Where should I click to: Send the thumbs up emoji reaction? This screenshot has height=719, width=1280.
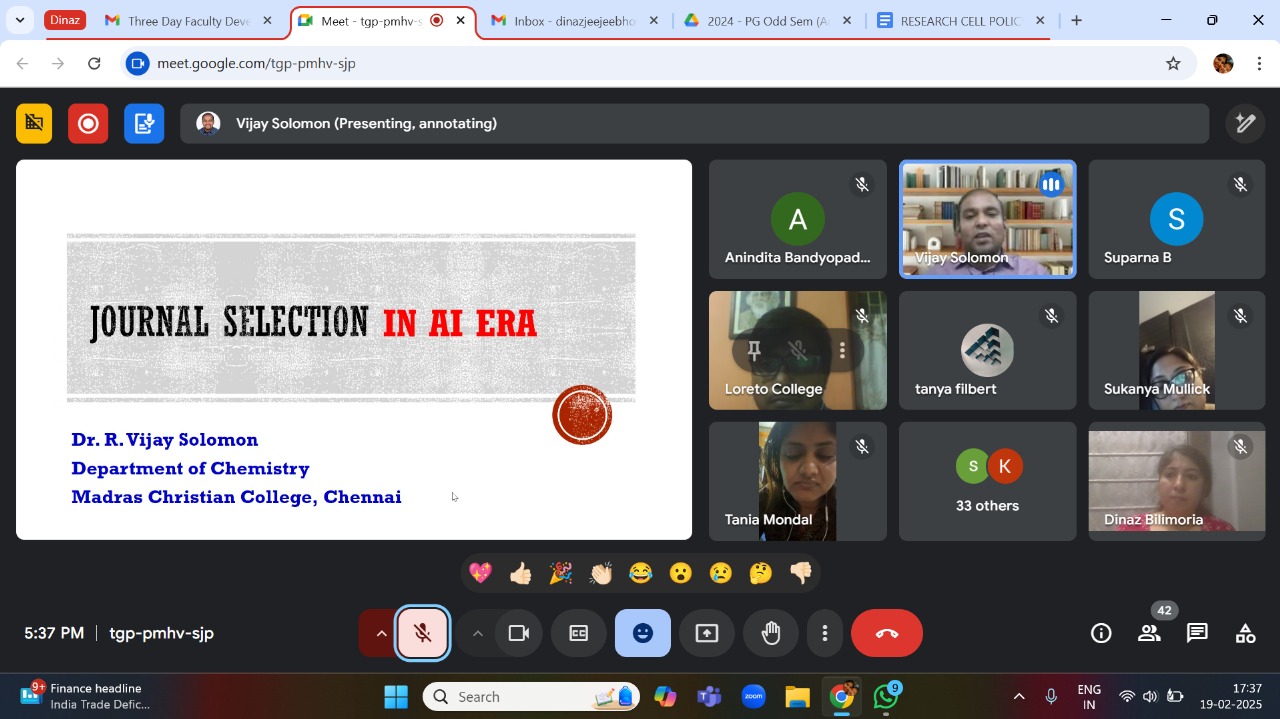coord(520,573)
